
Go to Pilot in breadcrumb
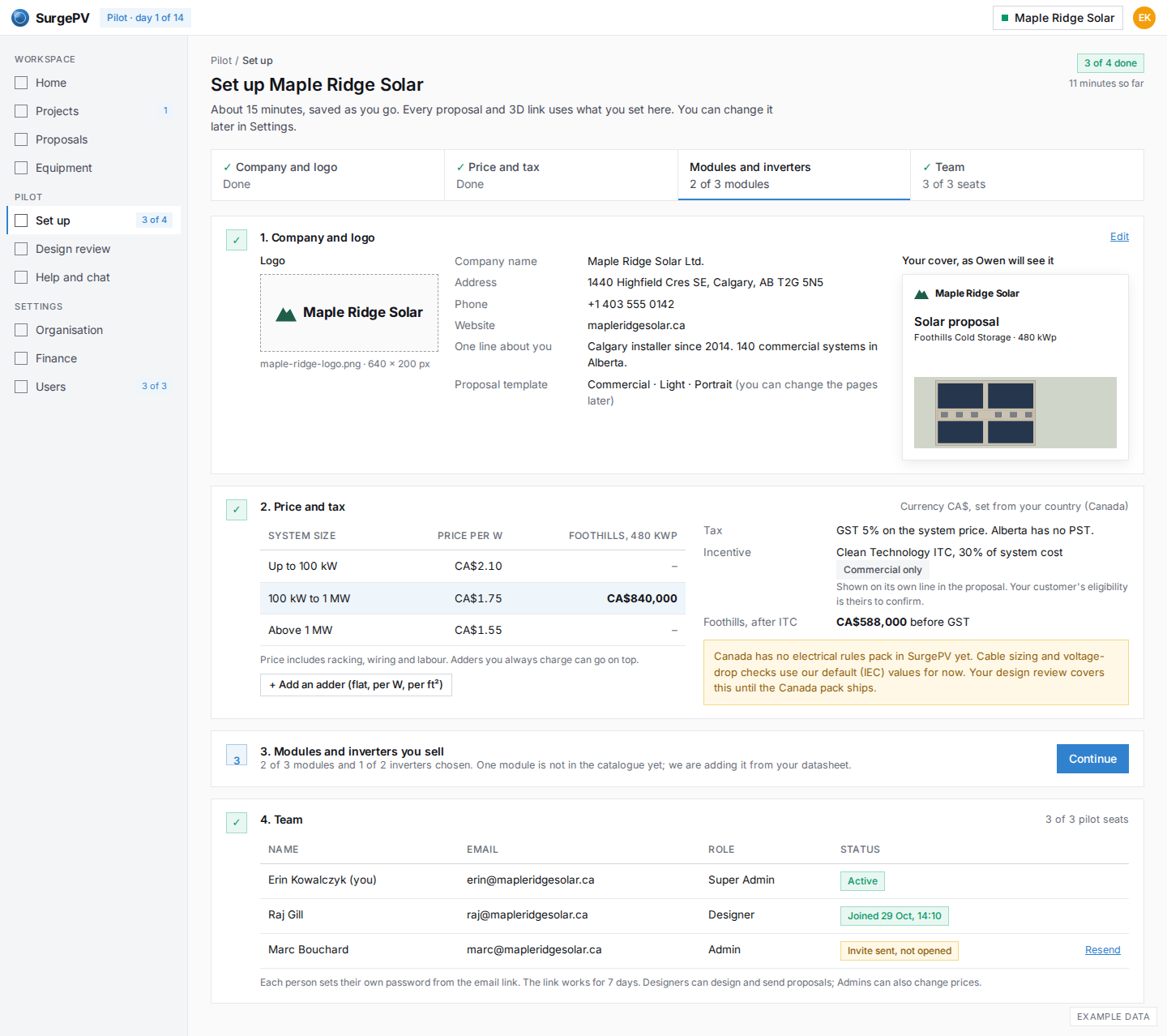pos(221,61)
